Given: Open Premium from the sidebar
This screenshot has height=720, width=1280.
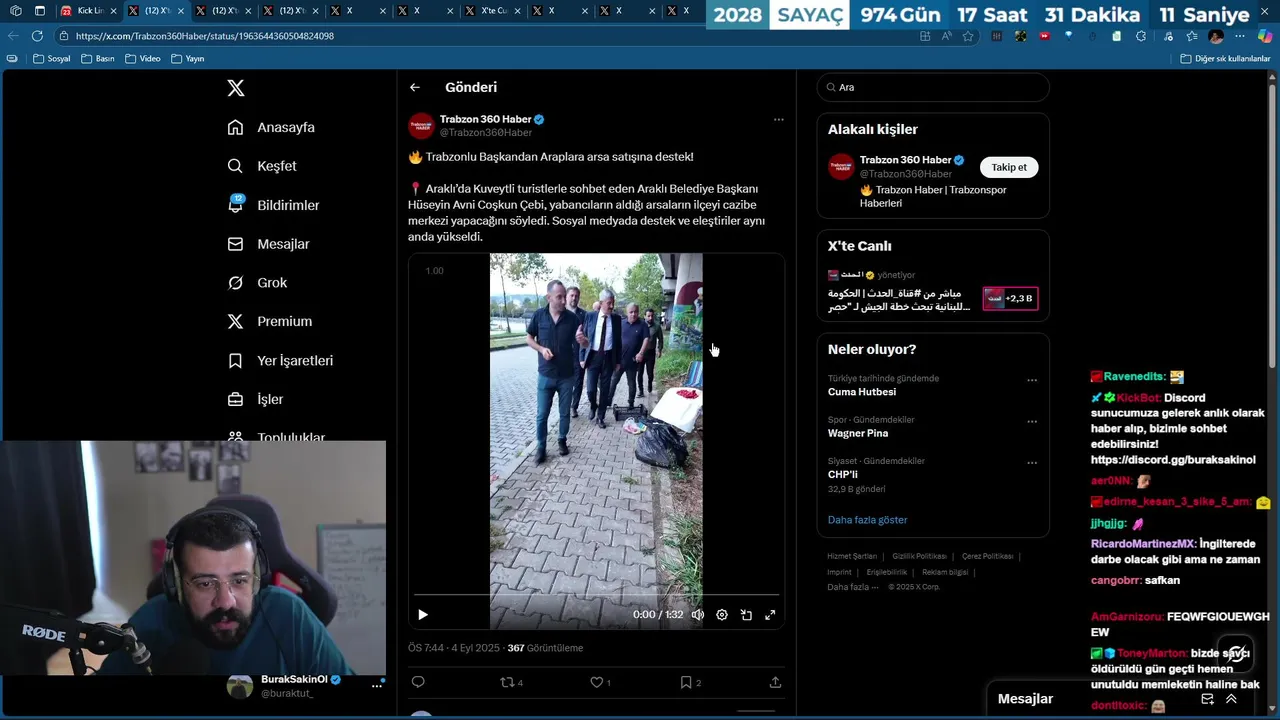Looking at the screenshot, I should click(270, 321).
